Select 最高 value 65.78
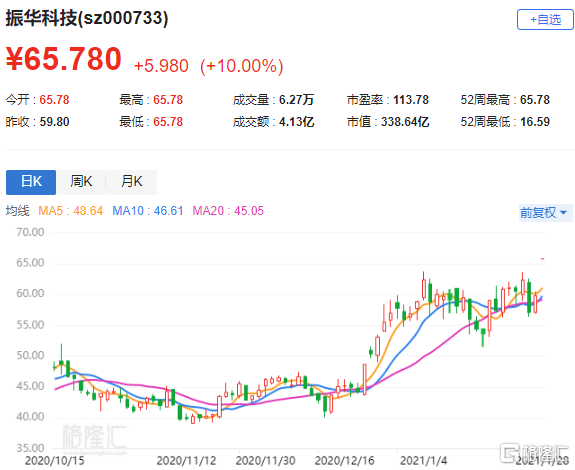The image size is (575, 470). point(168,100)
